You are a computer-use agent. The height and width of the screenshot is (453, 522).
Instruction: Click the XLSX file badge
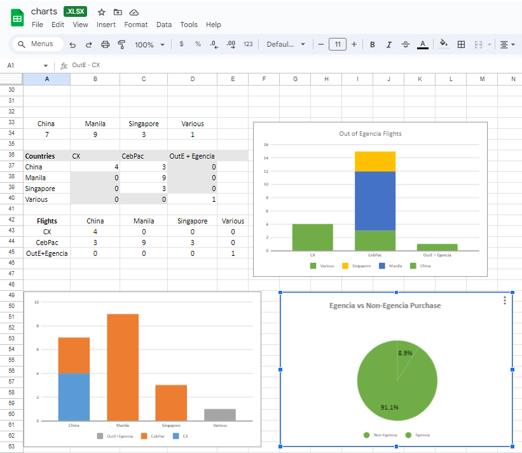75,12
